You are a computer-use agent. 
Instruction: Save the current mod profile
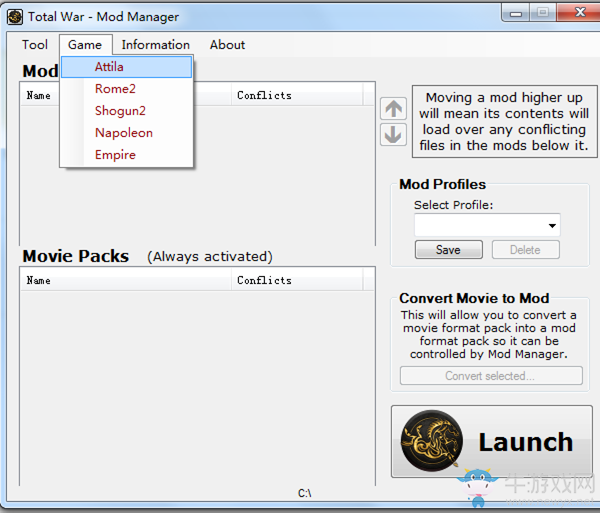click(x=448, y=250)
